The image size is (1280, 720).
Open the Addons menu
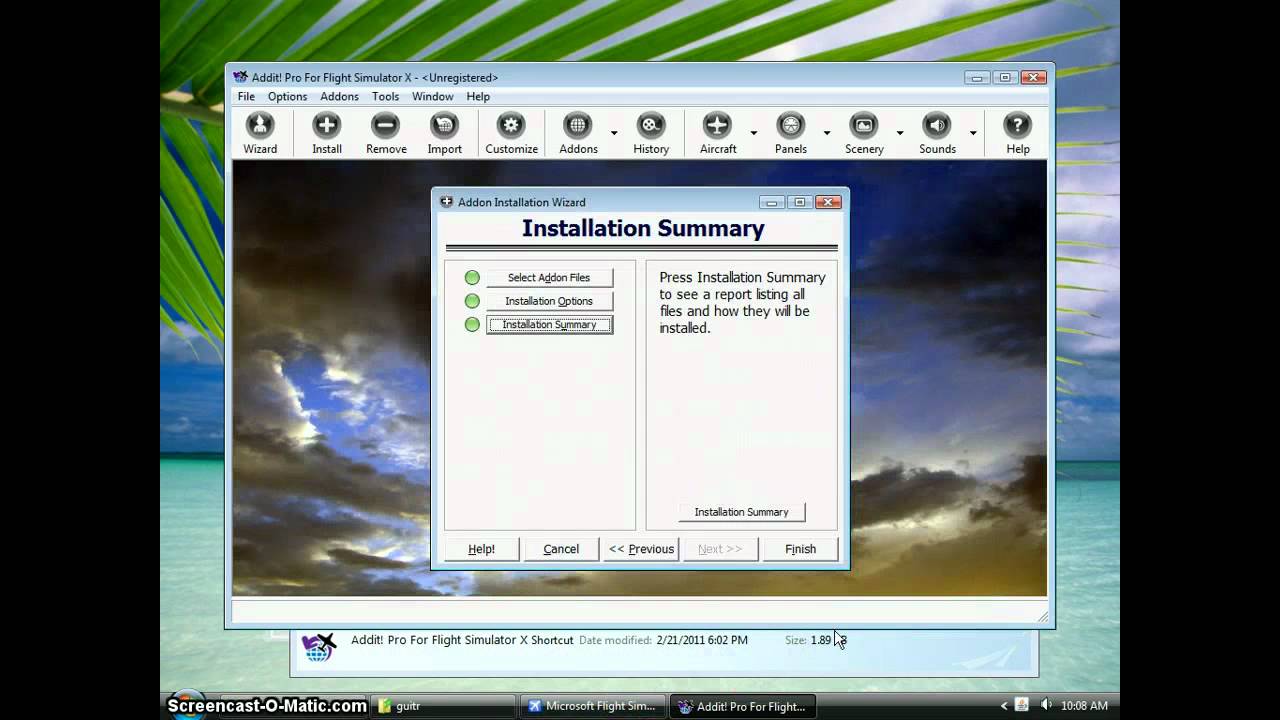(339, 97)
